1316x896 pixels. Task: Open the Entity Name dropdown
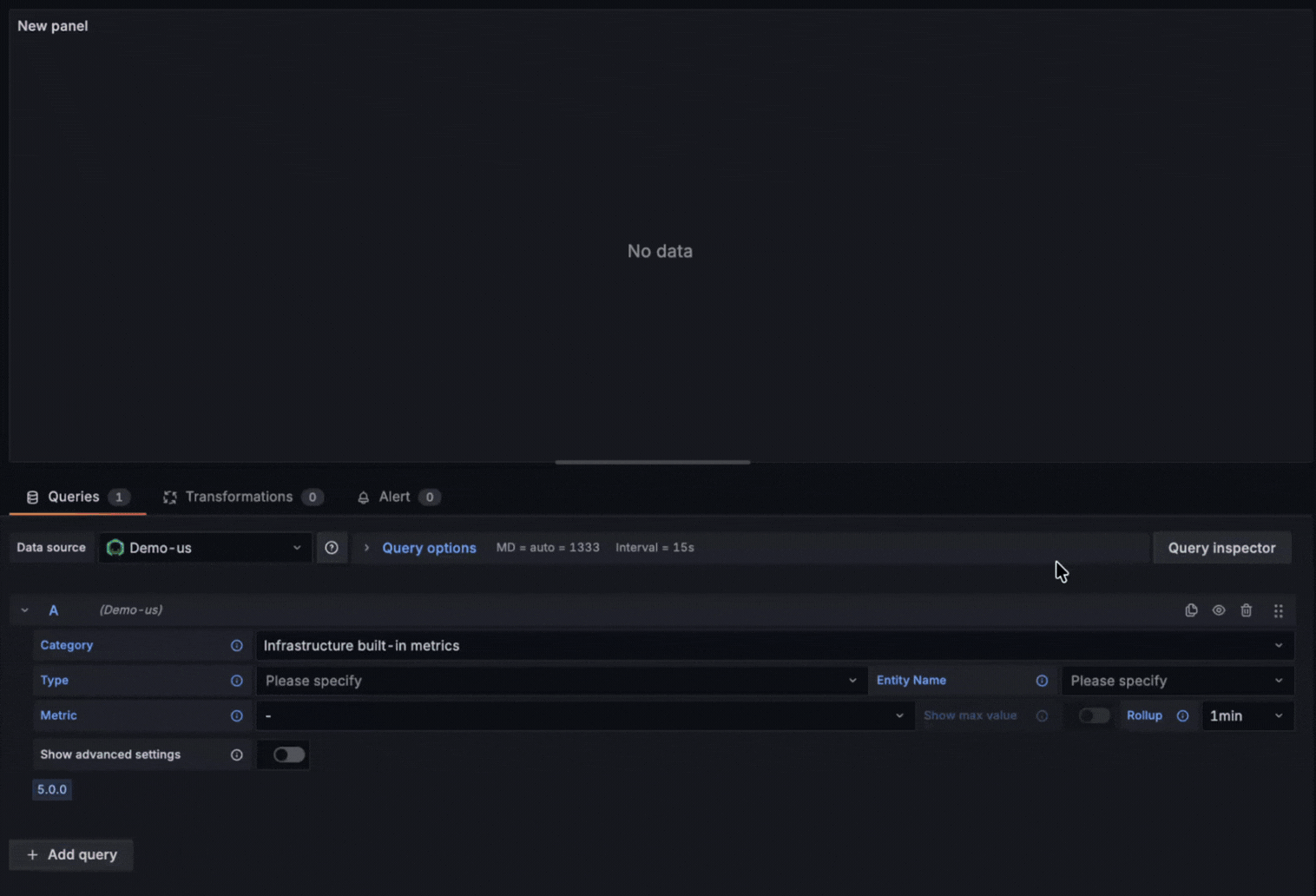pos(1177,681)
